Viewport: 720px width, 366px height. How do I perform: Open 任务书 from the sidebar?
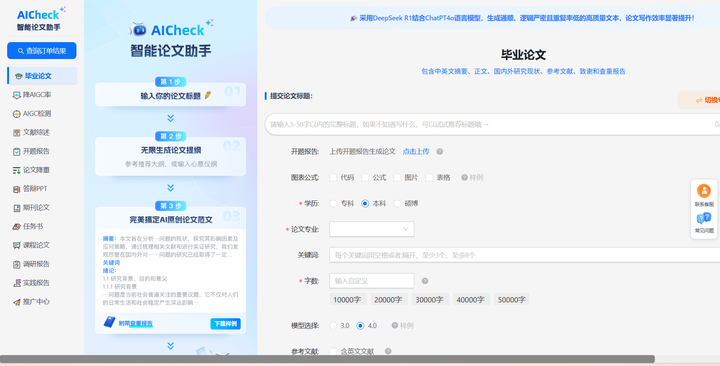[x=28, y=226]
